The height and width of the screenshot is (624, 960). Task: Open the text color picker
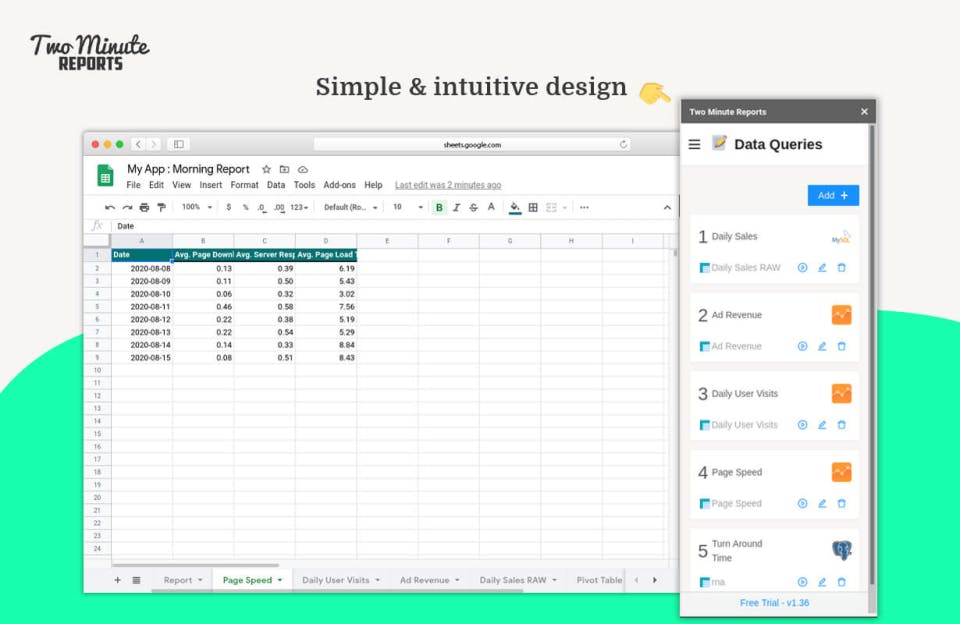tap(491, 208)
